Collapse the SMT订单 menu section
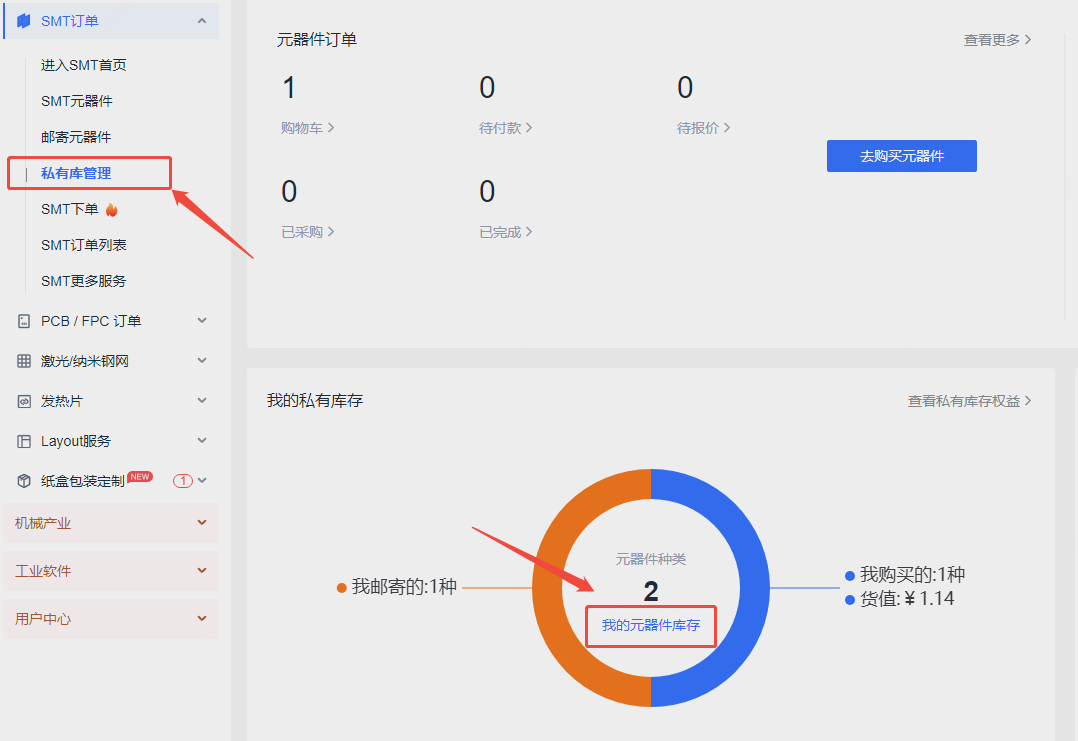The image size is (1078, 741). [202, 21]
